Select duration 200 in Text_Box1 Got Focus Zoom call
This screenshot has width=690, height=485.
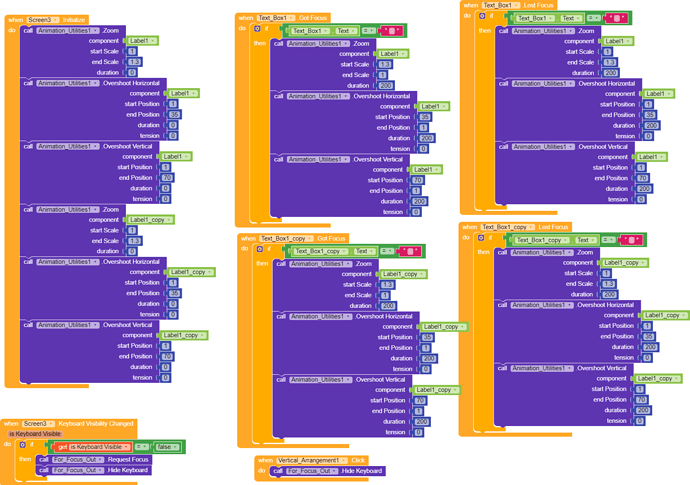coord(385,85)
